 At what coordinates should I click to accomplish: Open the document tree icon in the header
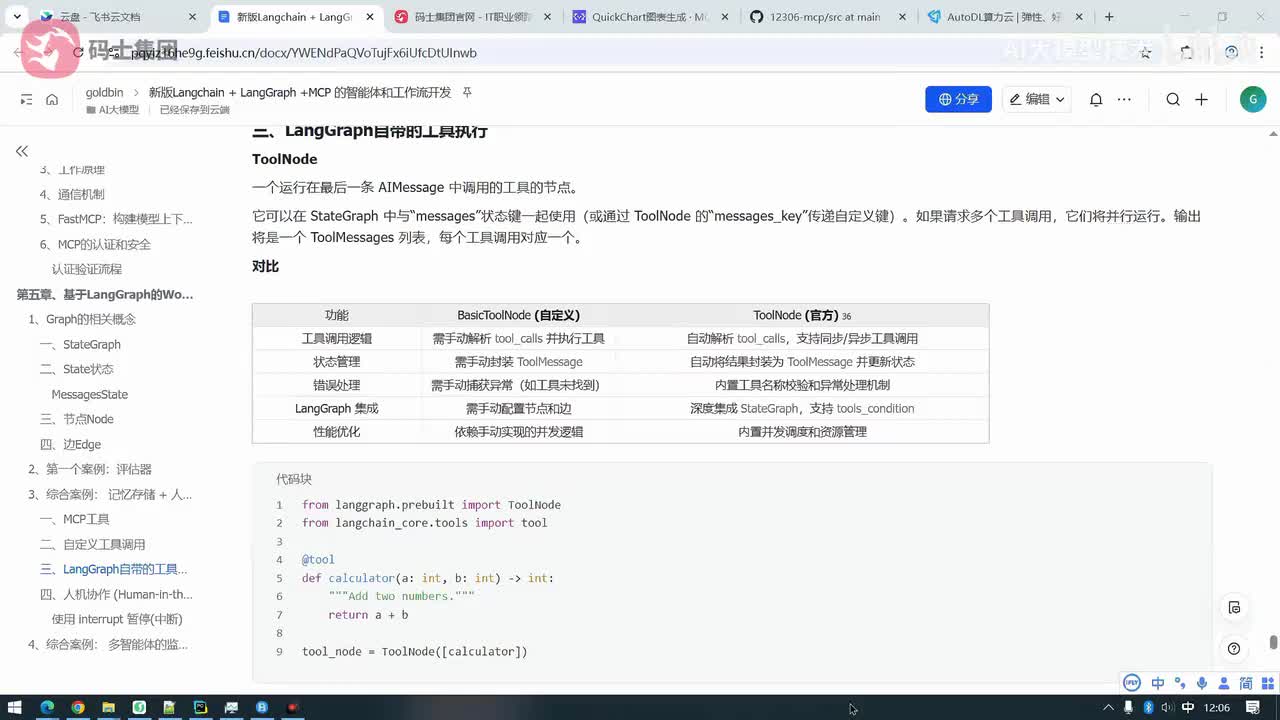point(26,99)
